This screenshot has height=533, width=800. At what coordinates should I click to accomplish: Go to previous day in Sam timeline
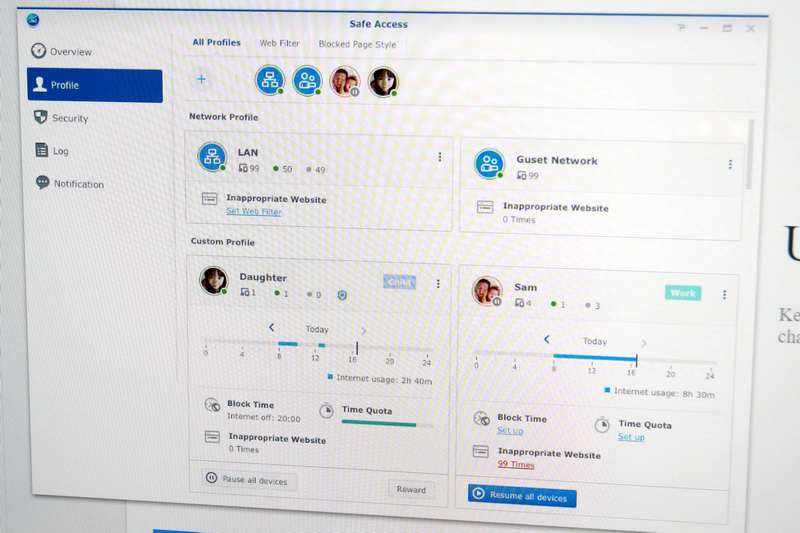coord(546,339)
